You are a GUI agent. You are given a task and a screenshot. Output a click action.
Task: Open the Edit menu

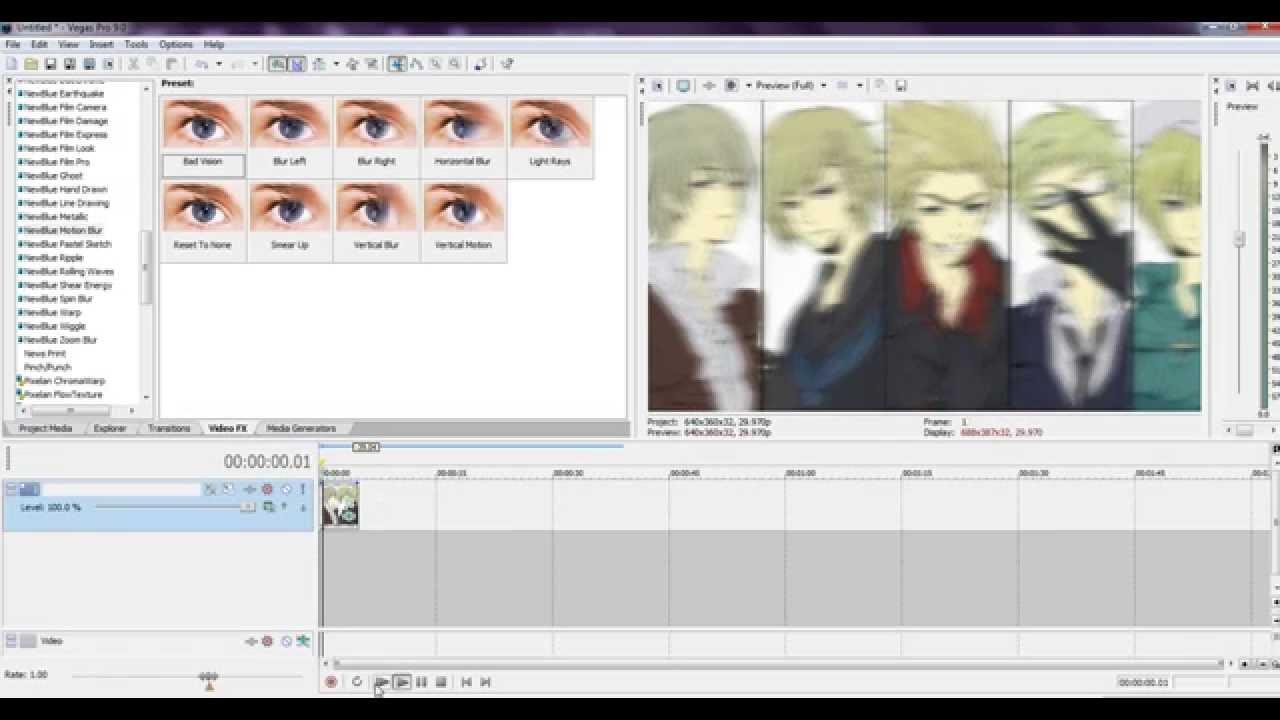click(39, 45)
